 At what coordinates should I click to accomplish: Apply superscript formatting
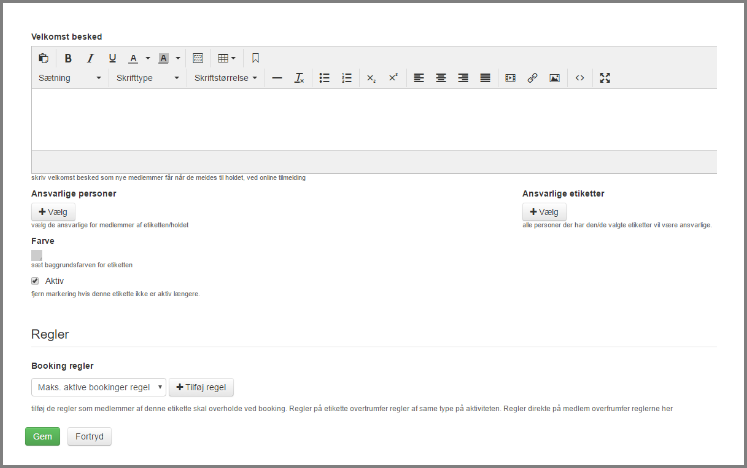click(393, 78)
